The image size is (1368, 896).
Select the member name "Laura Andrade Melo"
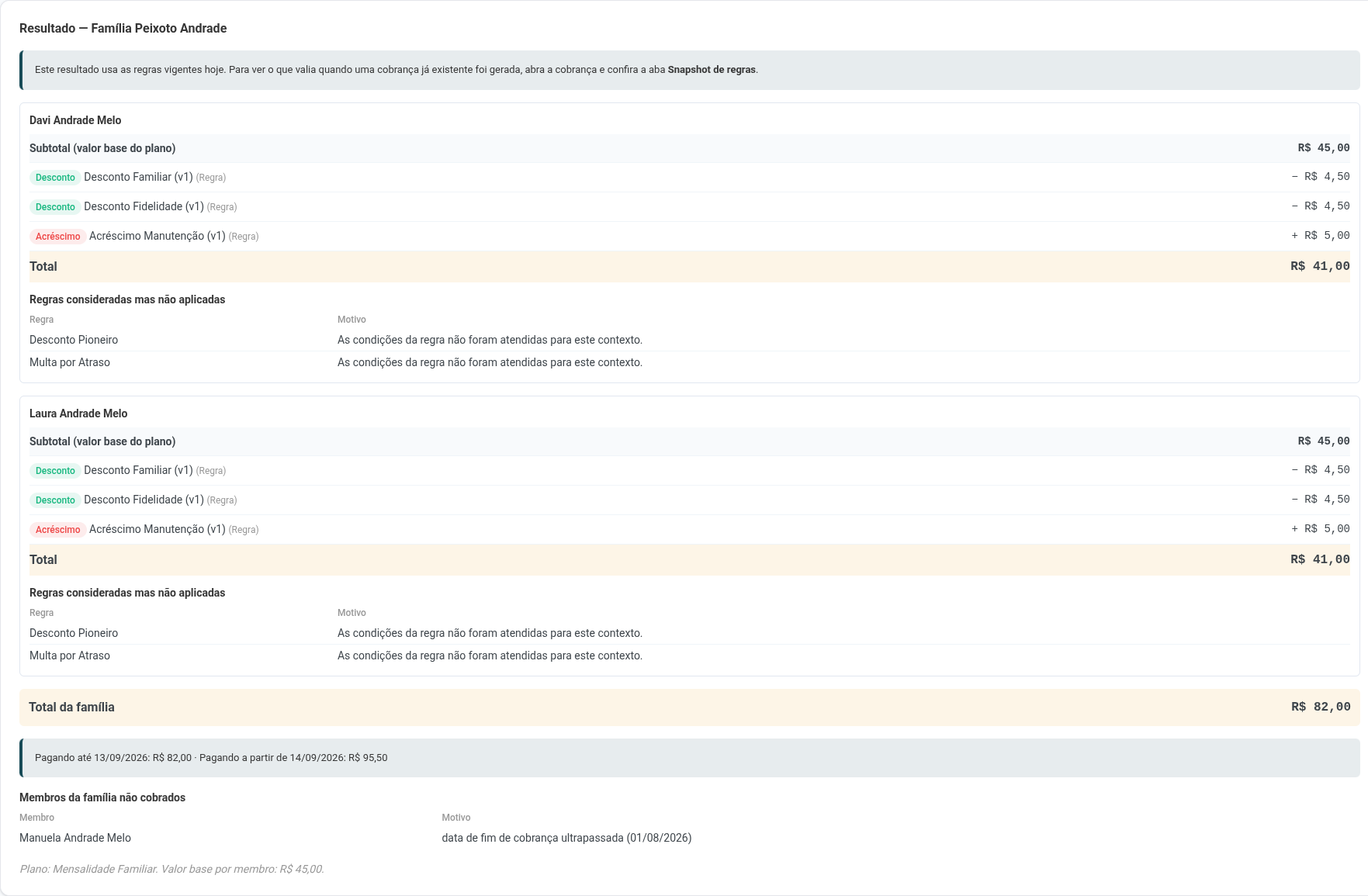pos(78,413)
